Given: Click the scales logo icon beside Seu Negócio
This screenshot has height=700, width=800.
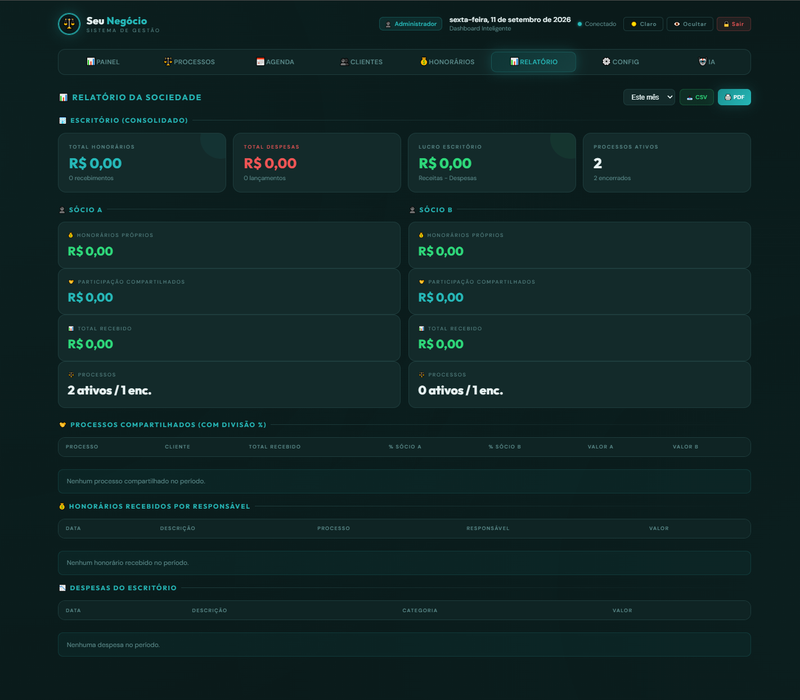Looking at the screenshot, I should point(69,24).
